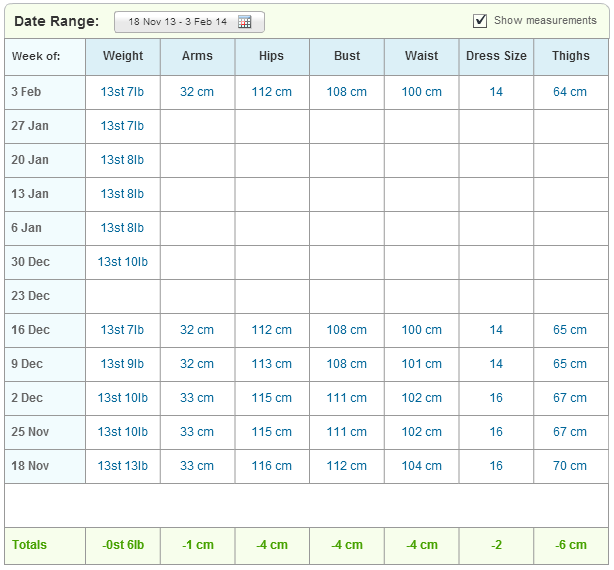Click weight 13st 9lb for 9 Dec
This screenshot has height=570, width=614.
click(122, 364)
